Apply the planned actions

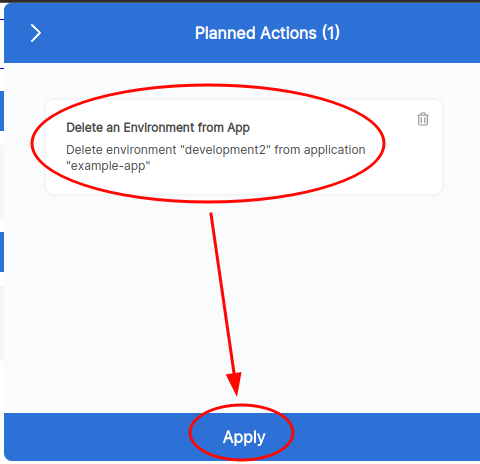[244, 437]
